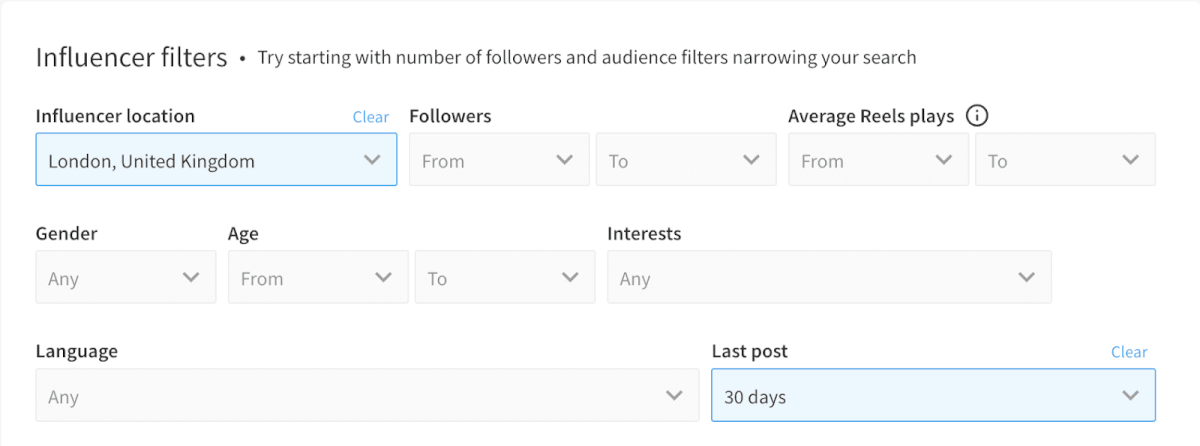This screenshot has width=1200, height=446.
Task: Open the Followers From dropdown
Action: 497,160
